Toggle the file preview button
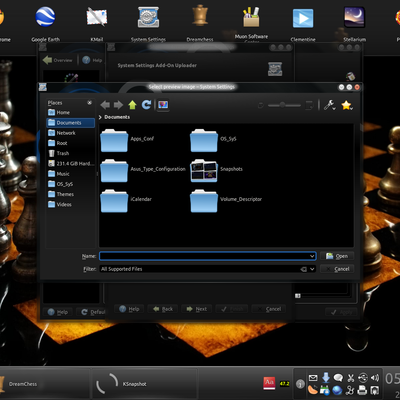This screenshot has height=400, width=400. [x=163, y=105]
